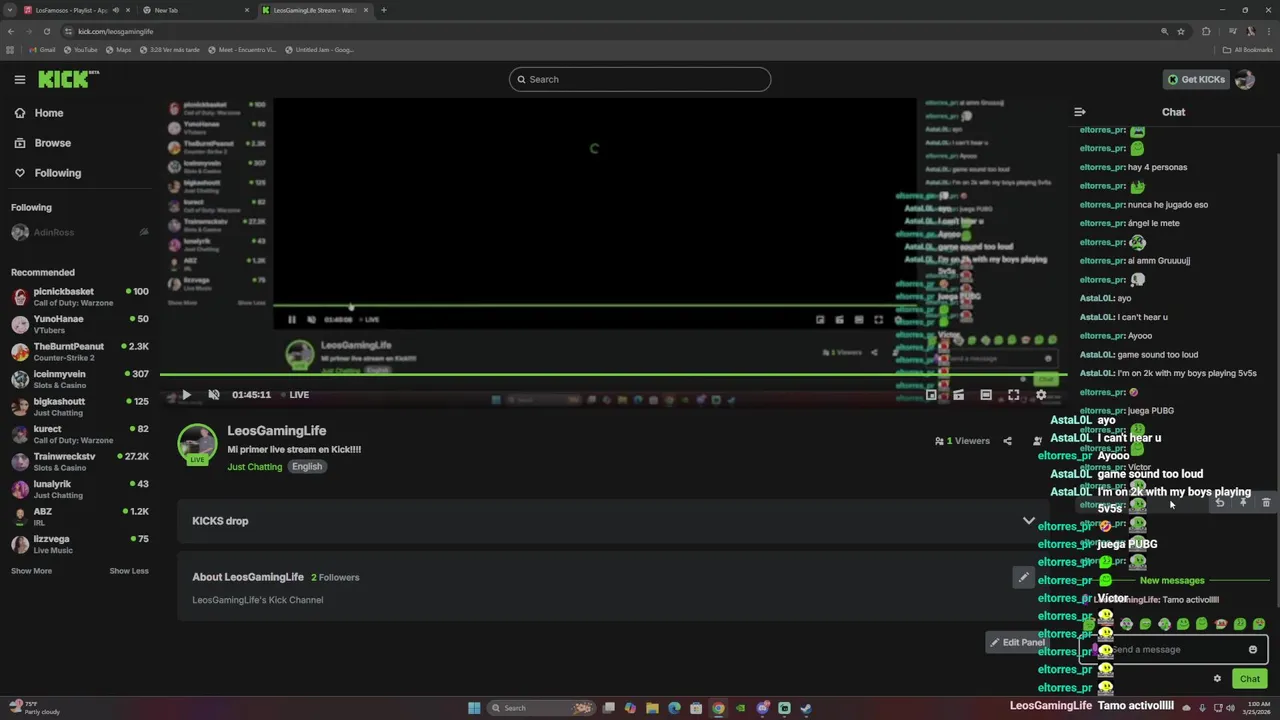Click the pencil edit icon on About panel
Image resolution: width=1280 pixels, height=720 pixels.
click(1023, 577)
